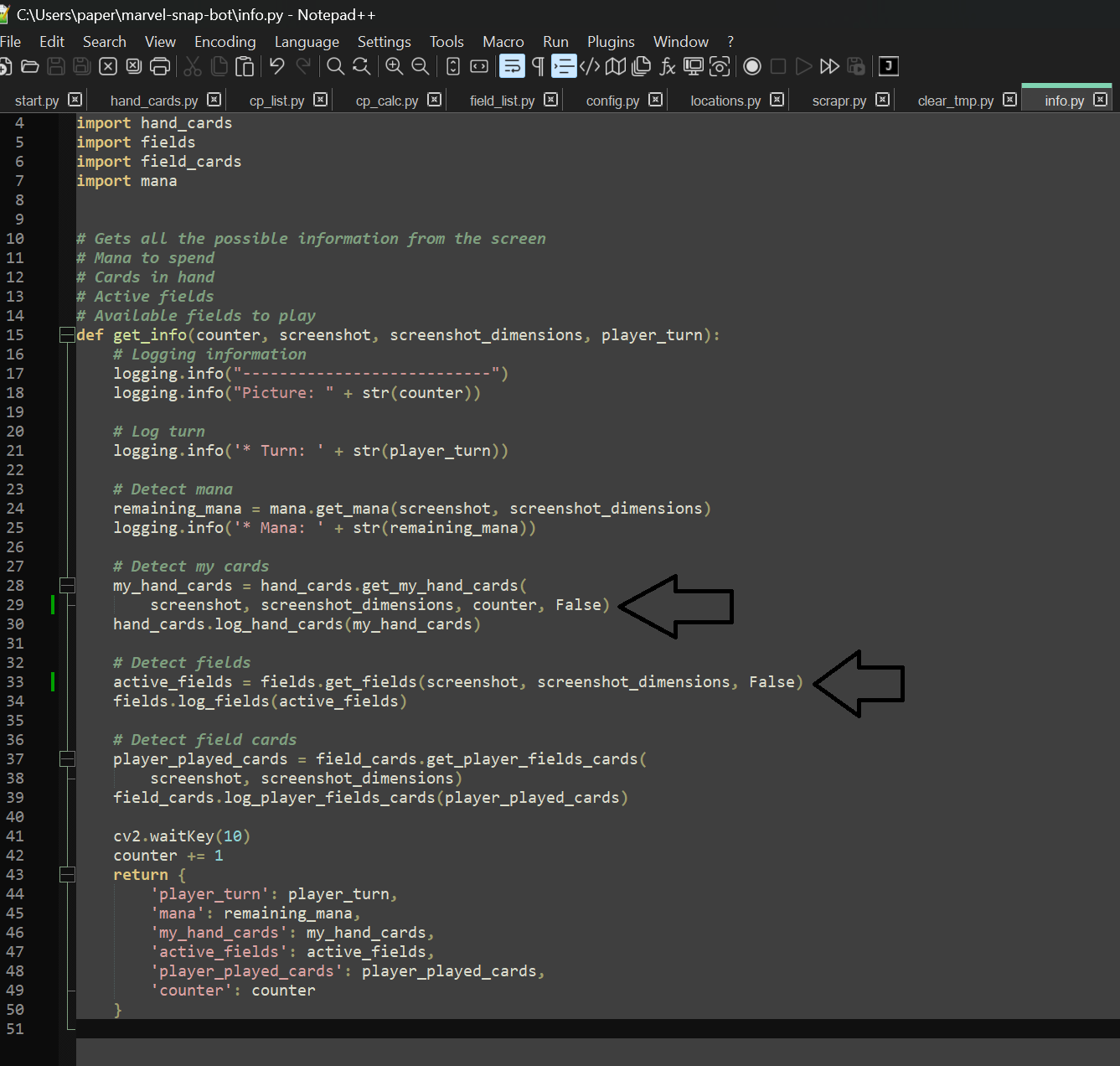The width and height of the screenshot is (1120, 1066).
Task: Click the Undo arrow icon
Action: pyautogui.click(x=276, y=66)
